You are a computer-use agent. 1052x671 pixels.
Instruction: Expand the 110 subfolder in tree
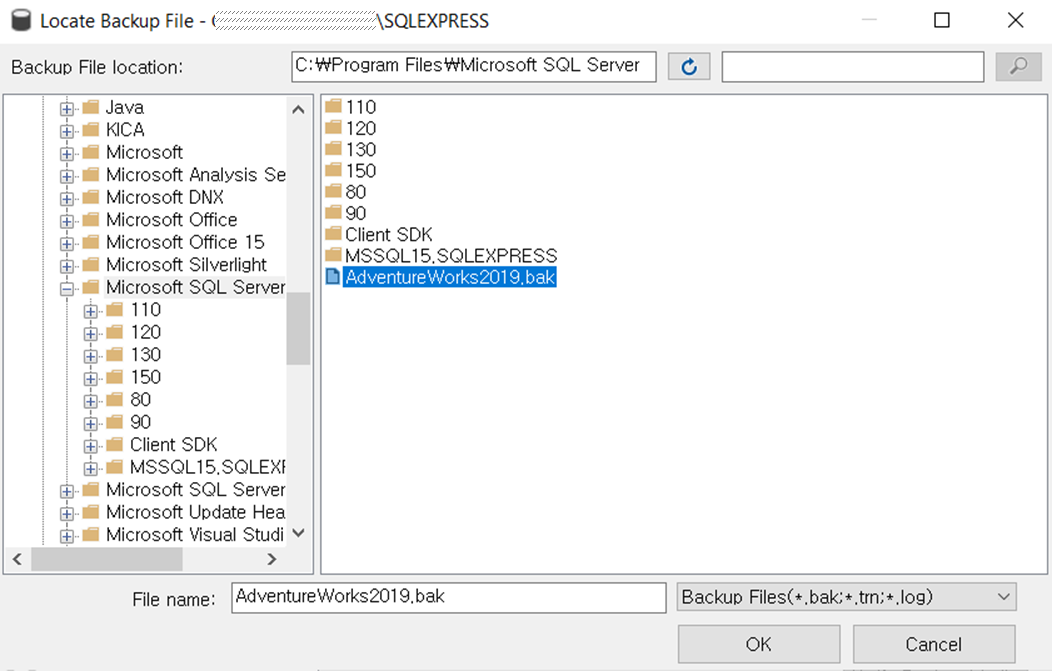click(91, 311)
